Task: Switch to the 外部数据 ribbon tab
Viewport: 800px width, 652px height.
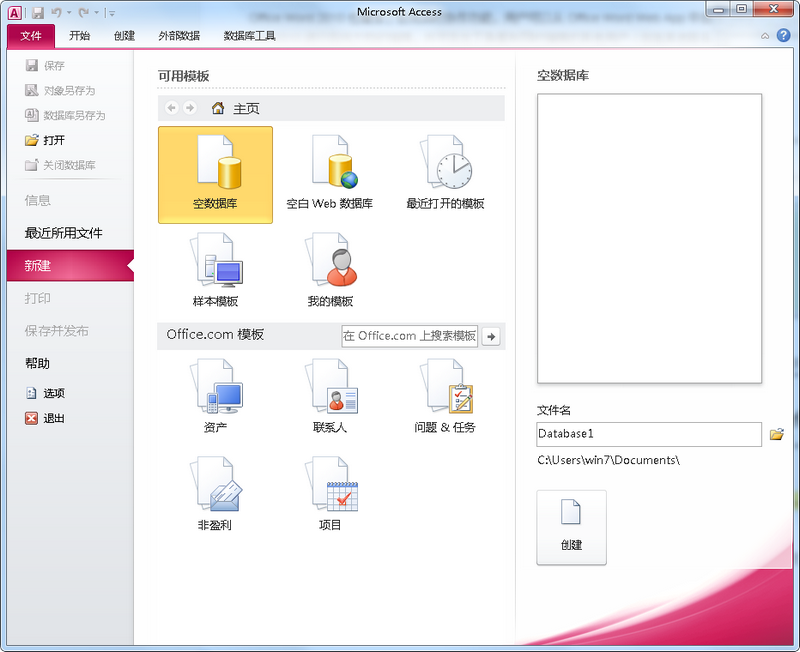Action: click(x=180, y=35)
